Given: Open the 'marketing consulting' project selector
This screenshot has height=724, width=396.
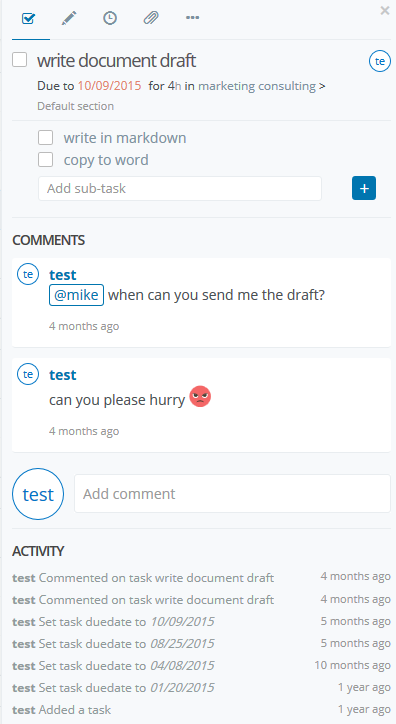Looking at the screenshot, I should tap(257, 86).
